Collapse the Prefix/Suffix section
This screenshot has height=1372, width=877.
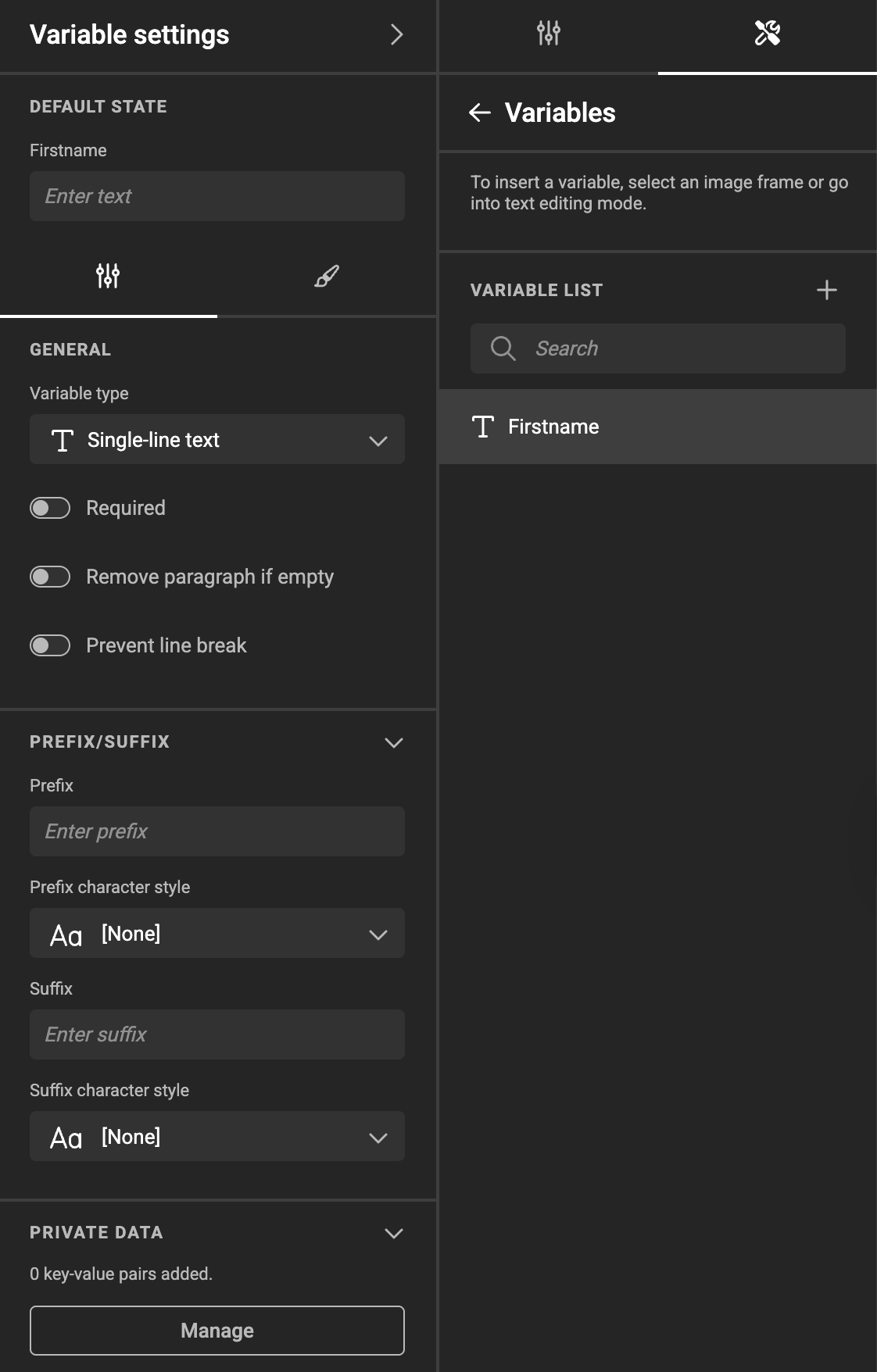394,742
